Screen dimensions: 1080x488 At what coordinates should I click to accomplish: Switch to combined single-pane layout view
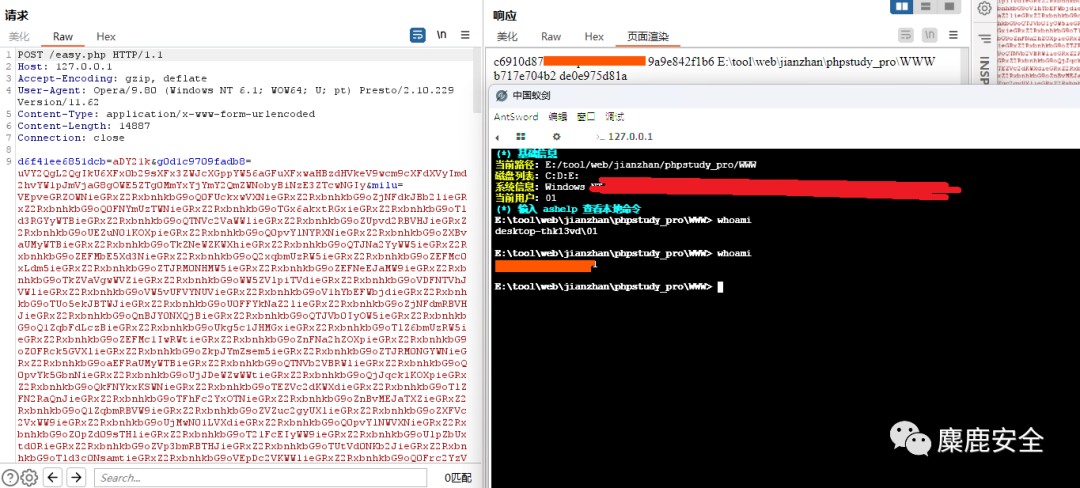point(949,7)
